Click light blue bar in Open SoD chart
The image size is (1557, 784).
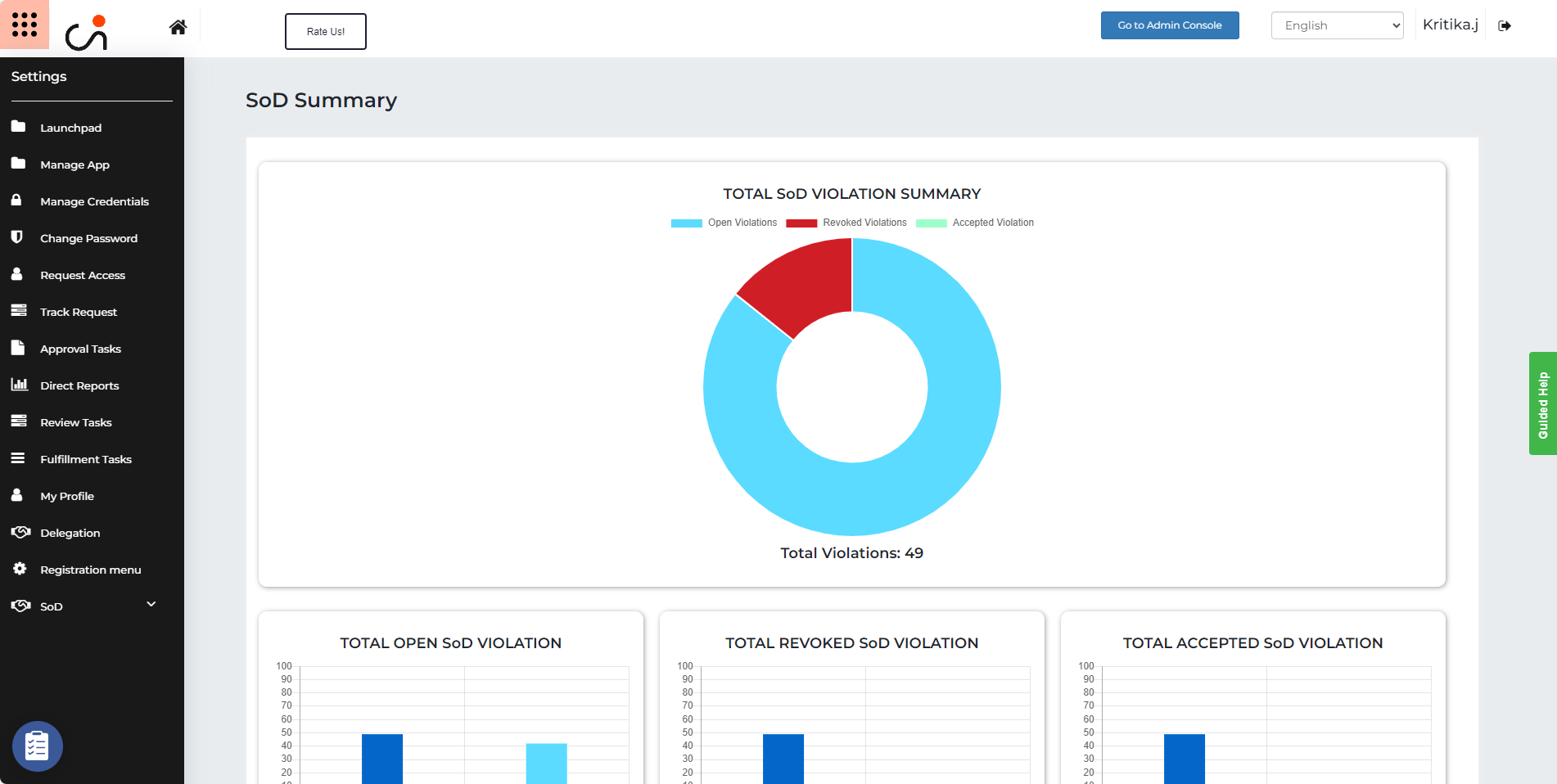546,764
